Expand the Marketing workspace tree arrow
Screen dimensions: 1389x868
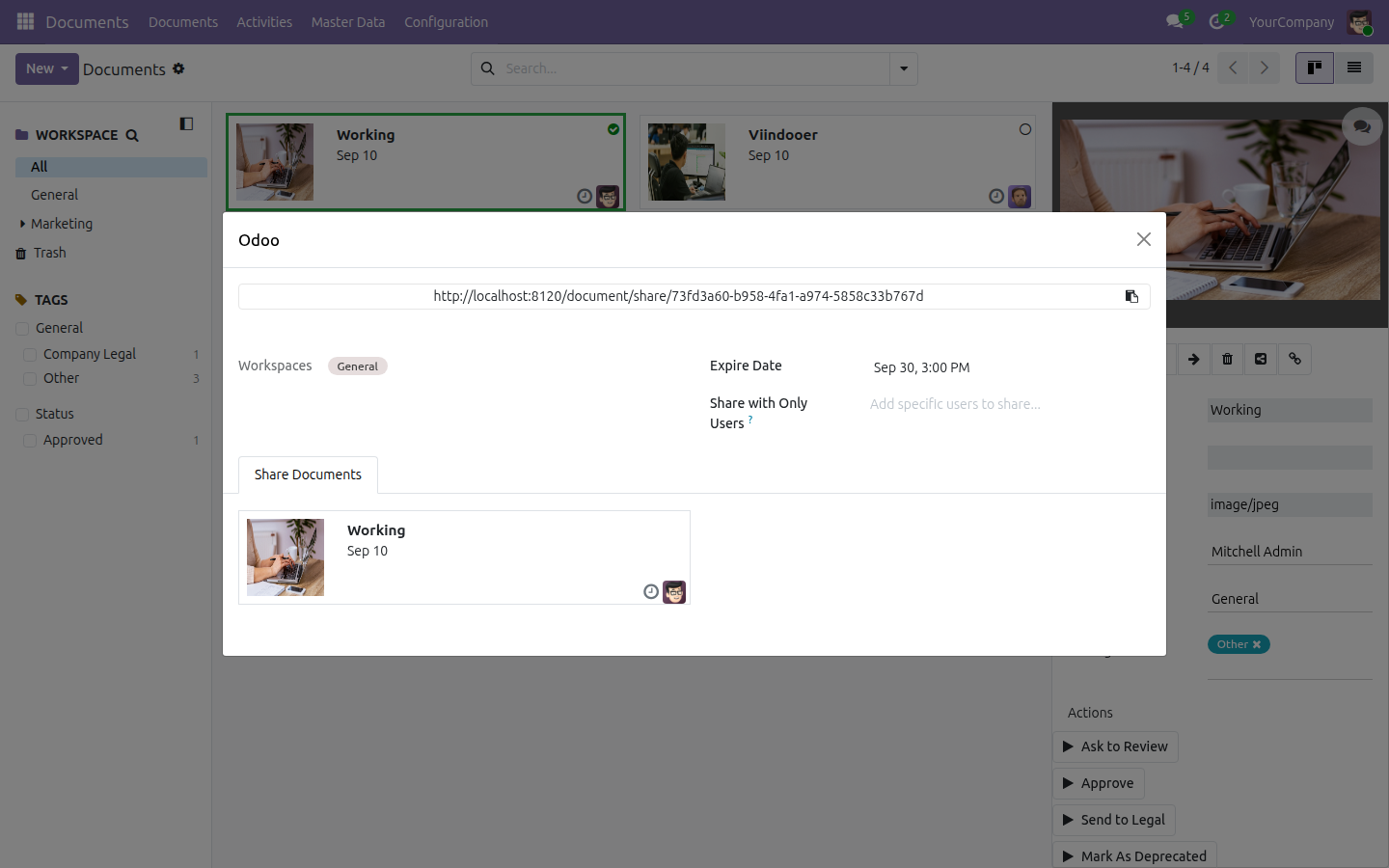pos(22,224)
